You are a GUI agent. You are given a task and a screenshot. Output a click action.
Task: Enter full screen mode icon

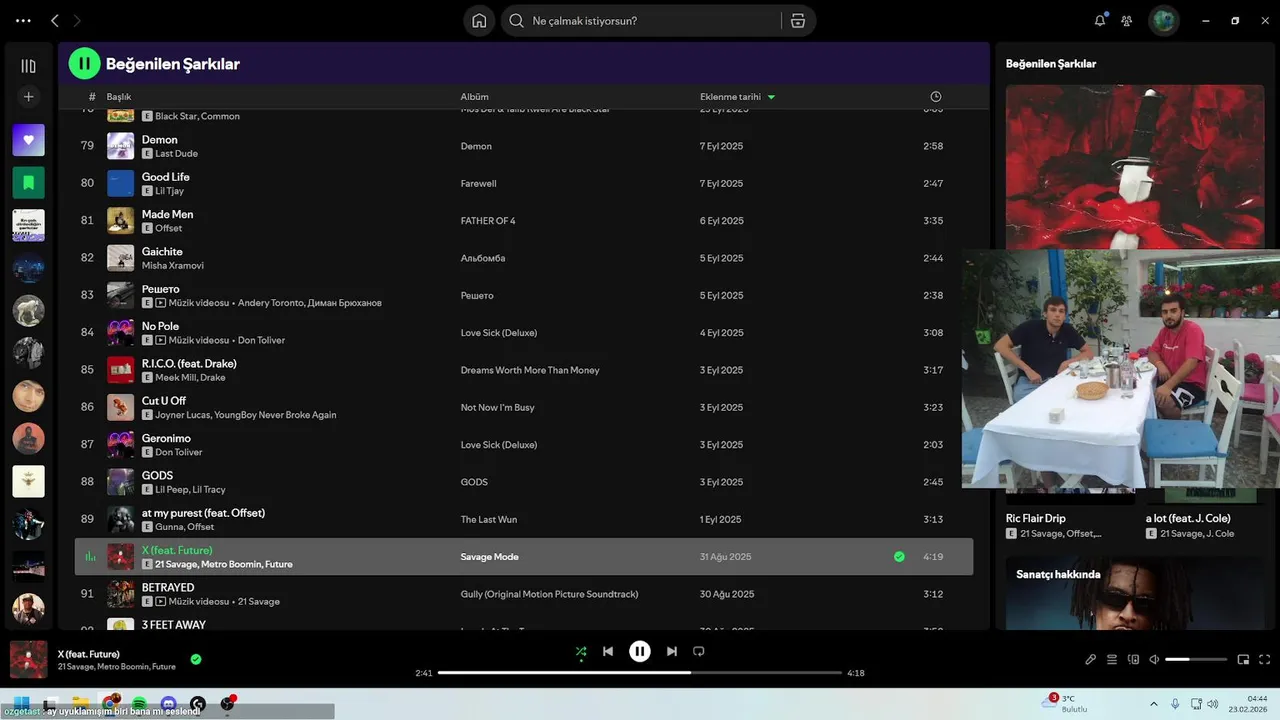click(x=1264, y=660)
